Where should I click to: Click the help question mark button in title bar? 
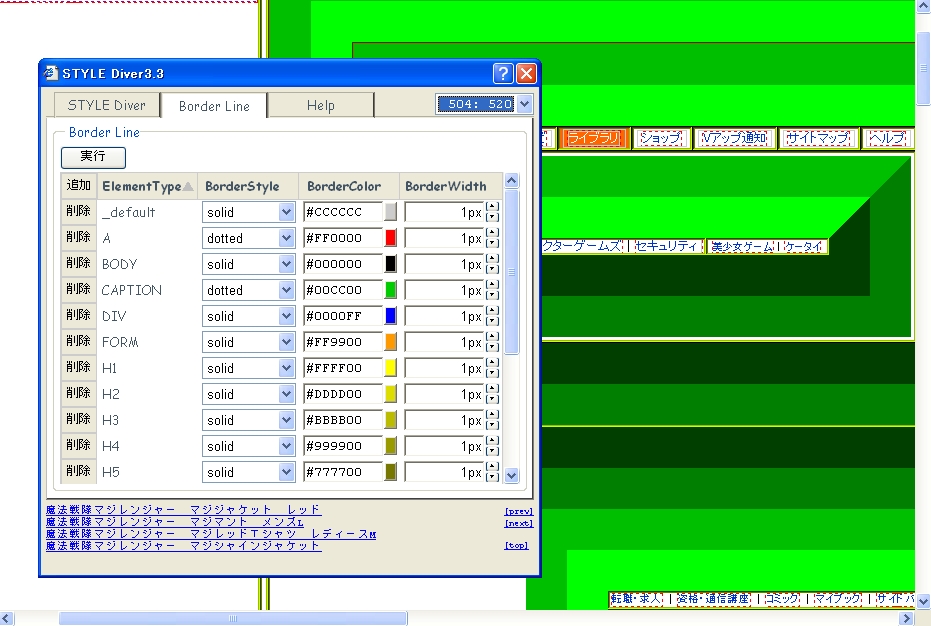503,74
